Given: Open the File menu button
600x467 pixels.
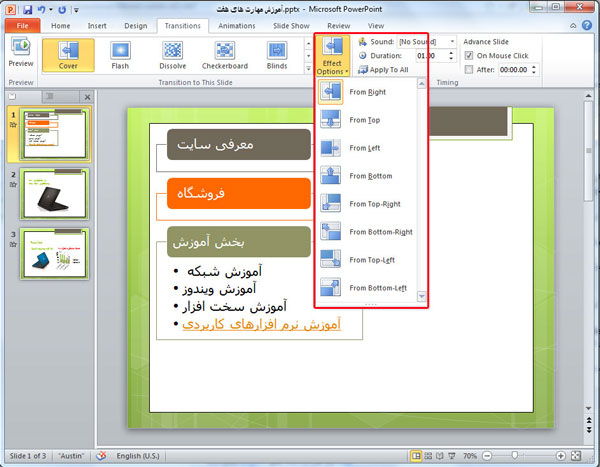Looking at the screenshot, I should tap(22, 25).
